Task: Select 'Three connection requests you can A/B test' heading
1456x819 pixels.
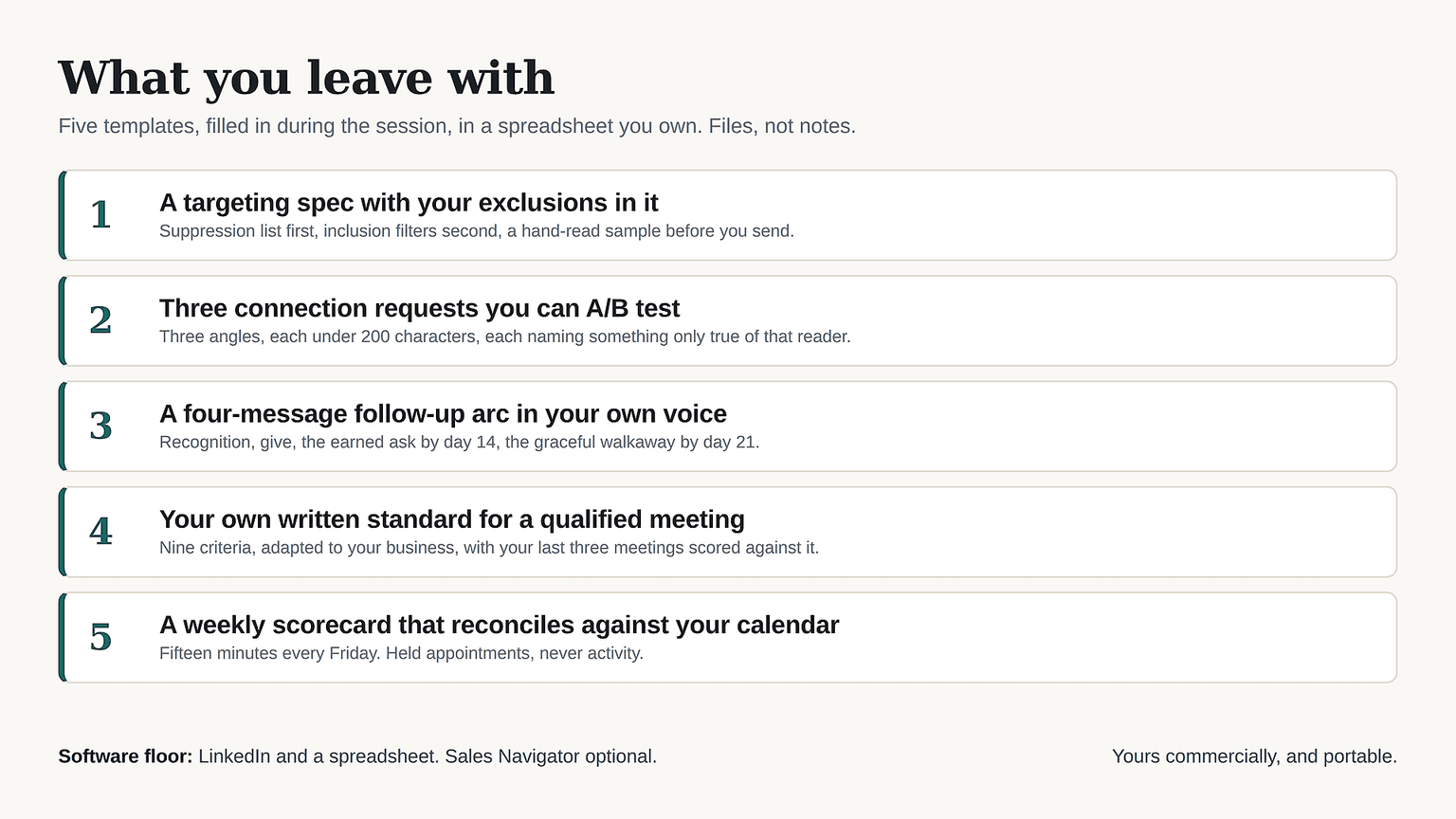Action: point(420,308)
